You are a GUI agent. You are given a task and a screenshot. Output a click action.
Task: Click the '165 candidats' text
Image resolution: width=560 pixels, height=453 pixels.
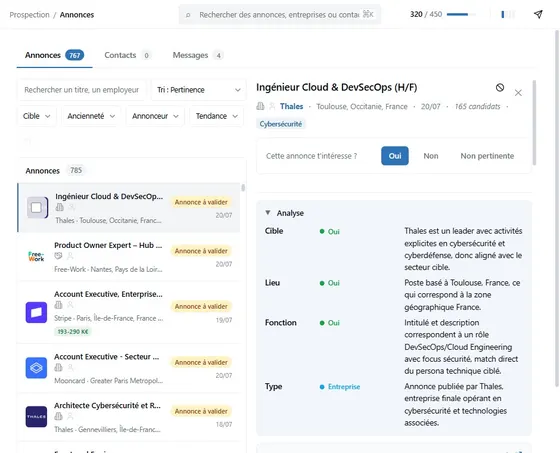pyautogui.click(x=477, y=106)
